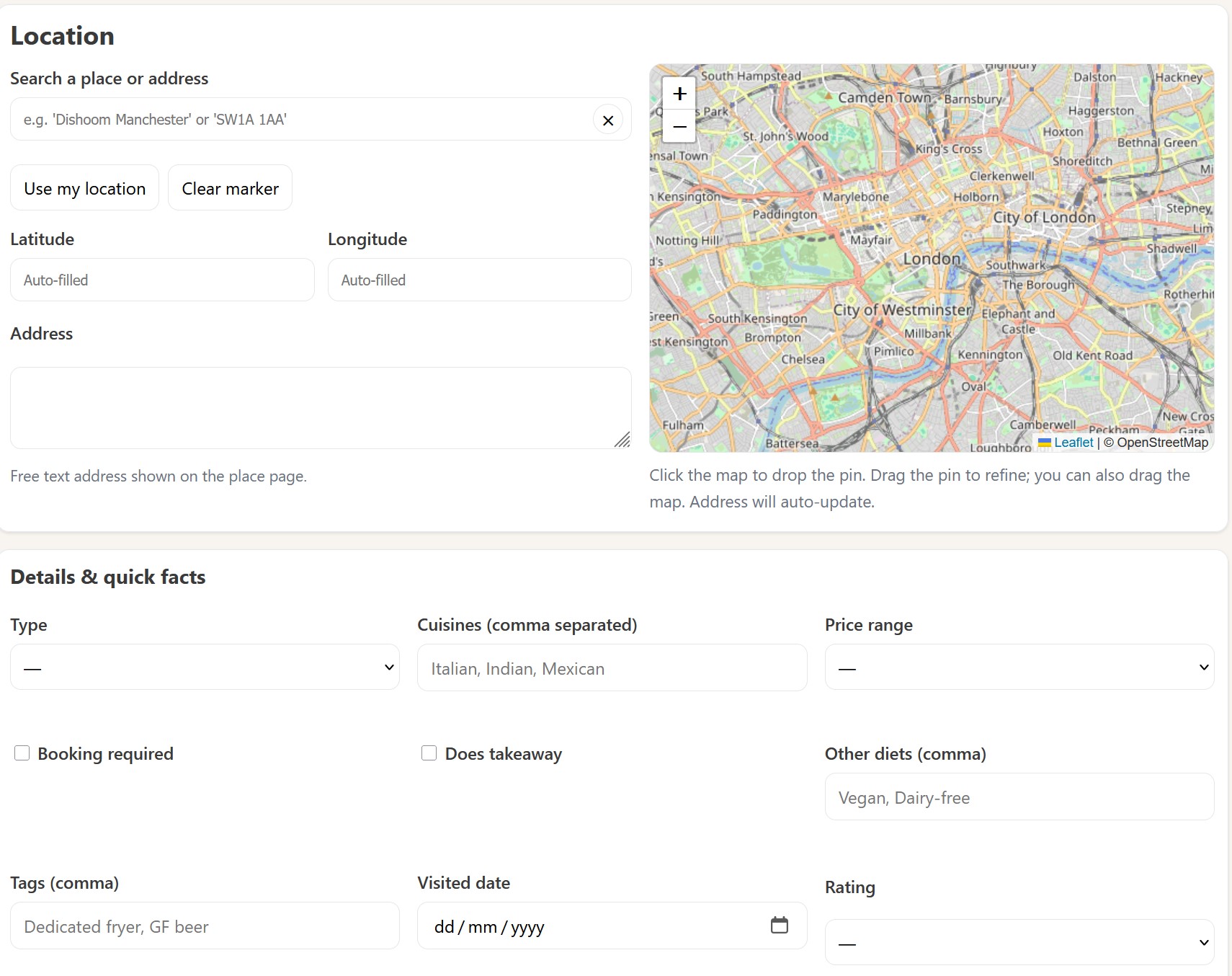Tick the Booking required checkbox
The image size is (1232, 976).
pos(22,753)
